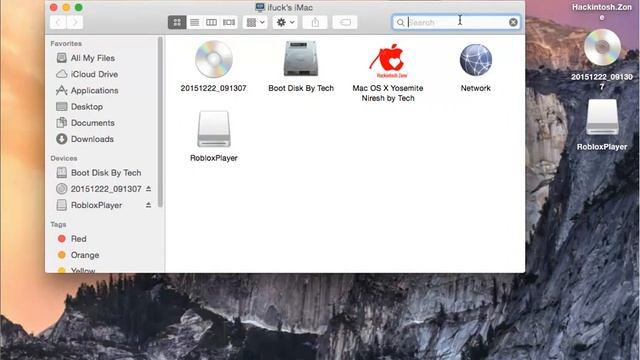Click the Devices sidebar heading

click(64, 158)
